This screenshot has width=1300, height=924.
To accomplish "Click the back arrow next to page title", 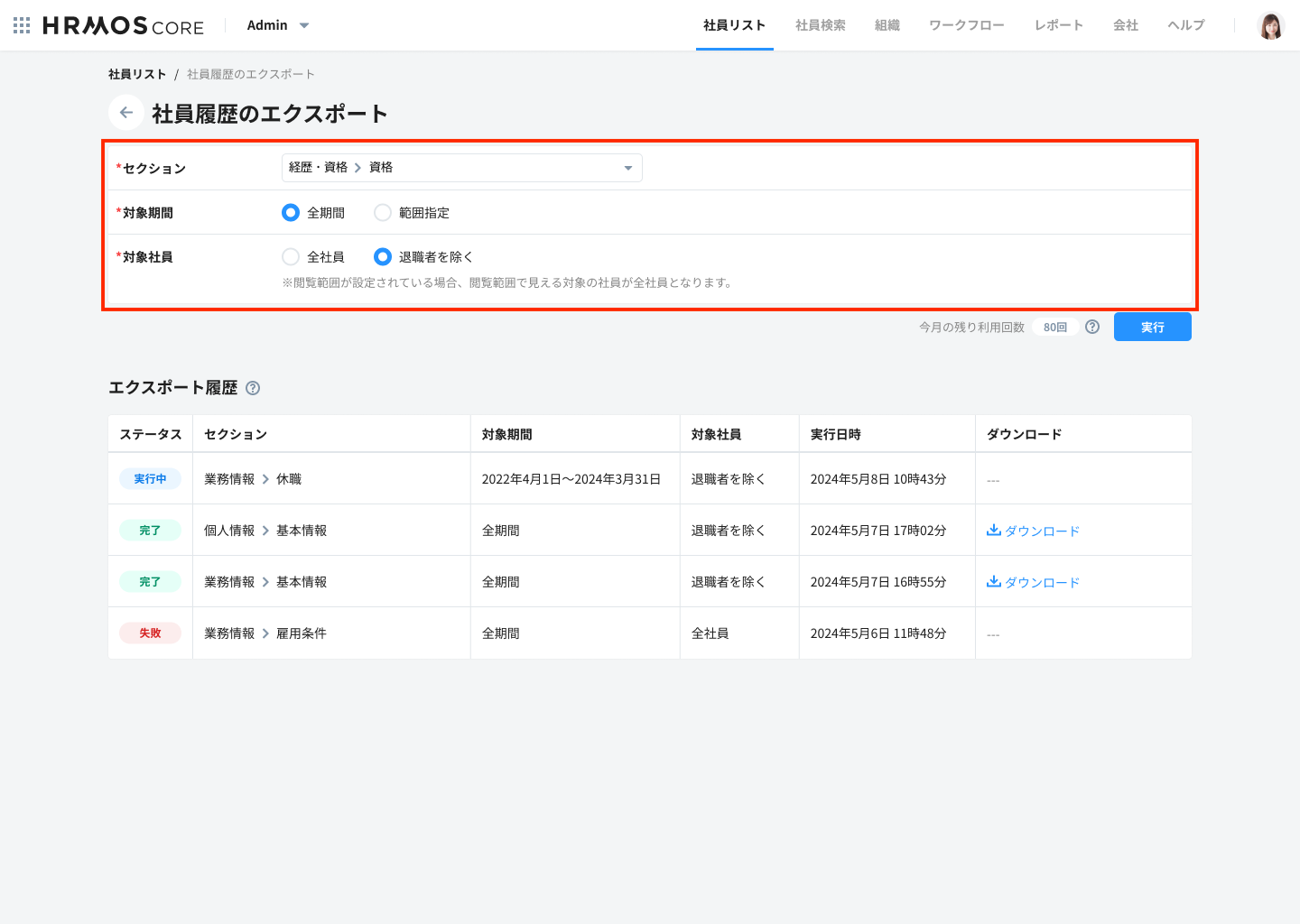I will (125, 112).
